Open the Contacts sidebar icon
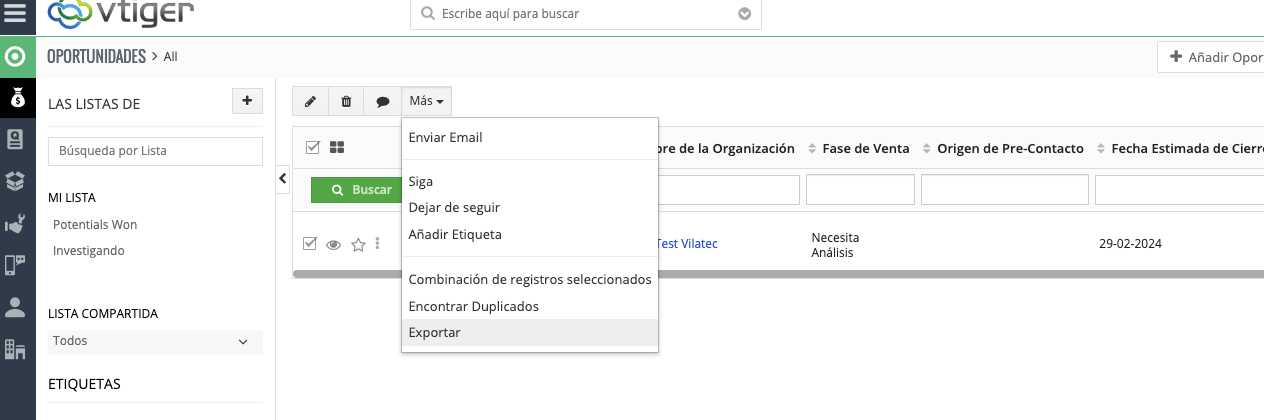Viewport: 1264px width, 420px height. click(16, 139)
